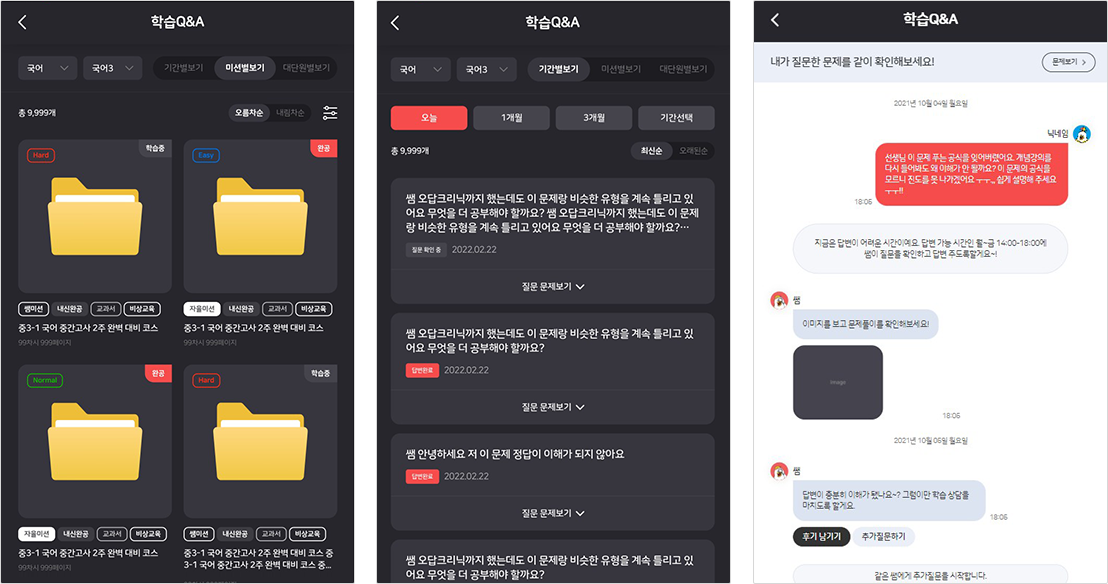Open the filter settings slider icon
Screen dimensions: 1108x584
(330, 112)
